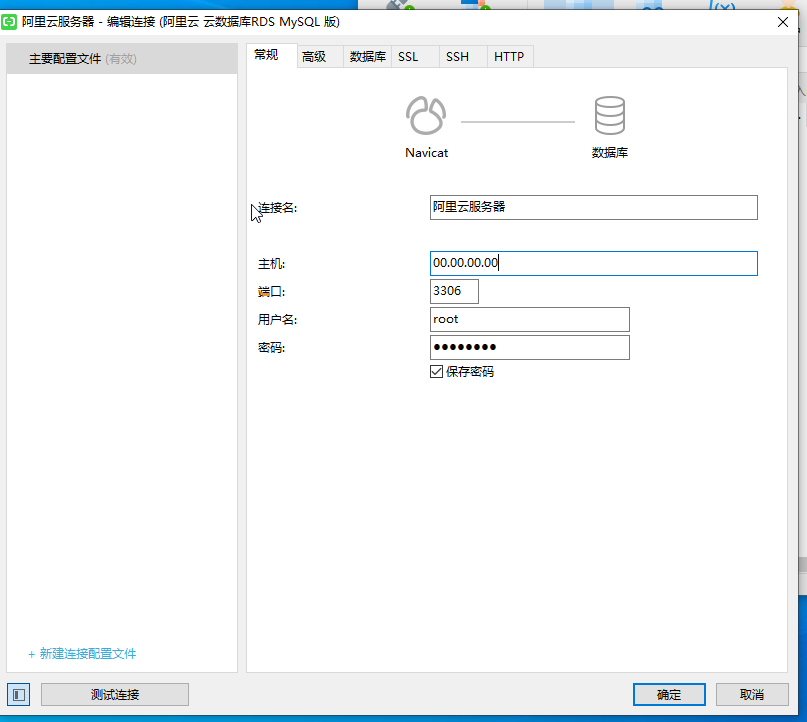Open the HTTP tab
807x722 pixels.
[x=510, y=57]
